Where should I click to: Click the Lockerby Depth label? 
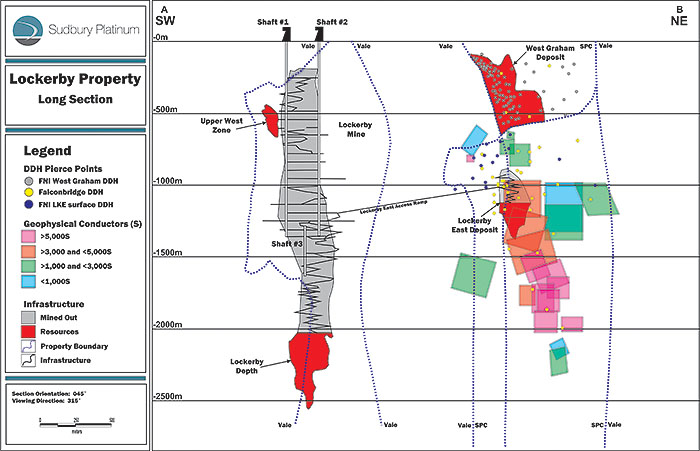click(247, 366)
